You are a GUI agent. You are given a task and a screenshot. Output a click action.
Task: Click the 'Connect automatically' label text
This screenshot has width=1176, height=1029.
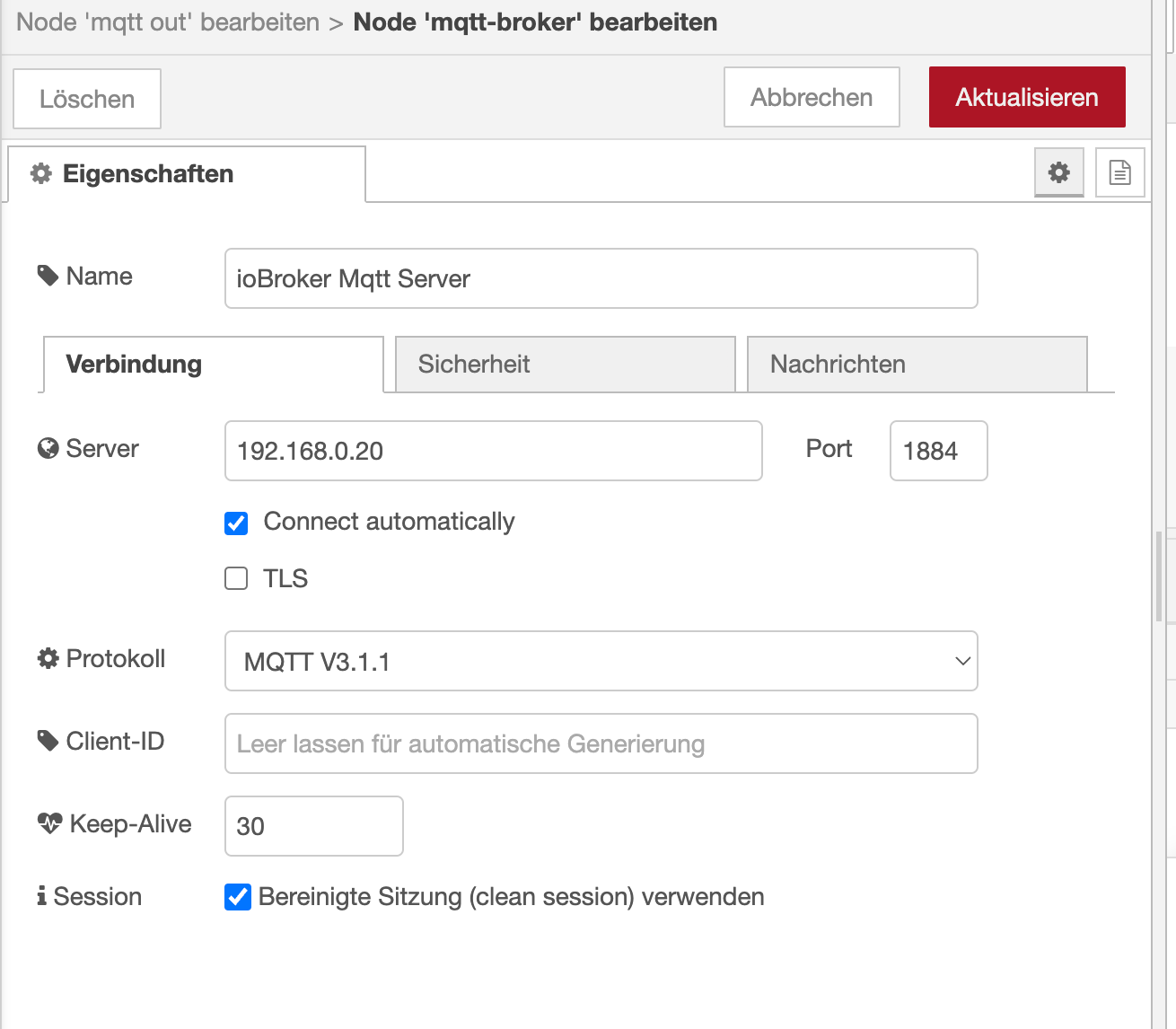click(x=389, y=522)
